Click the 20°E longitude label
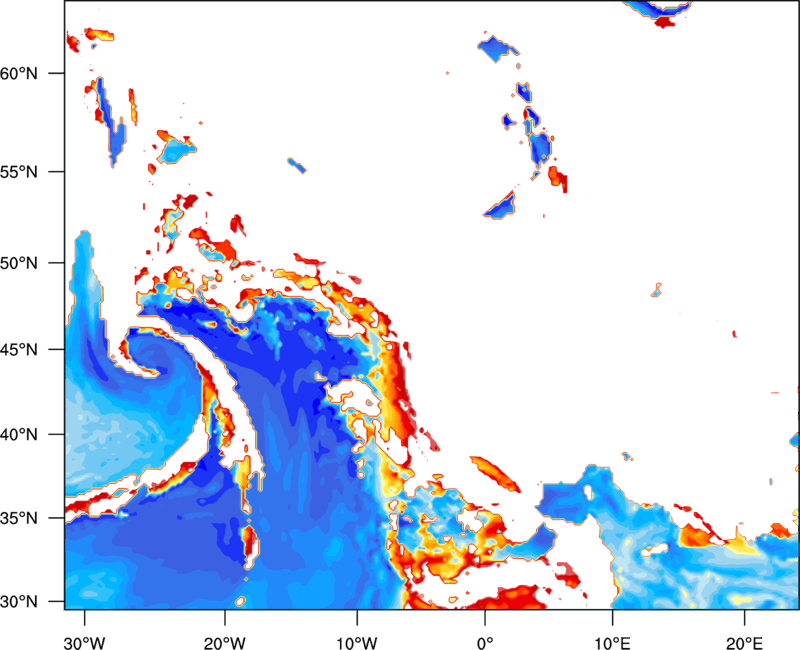 coord(744,643)
